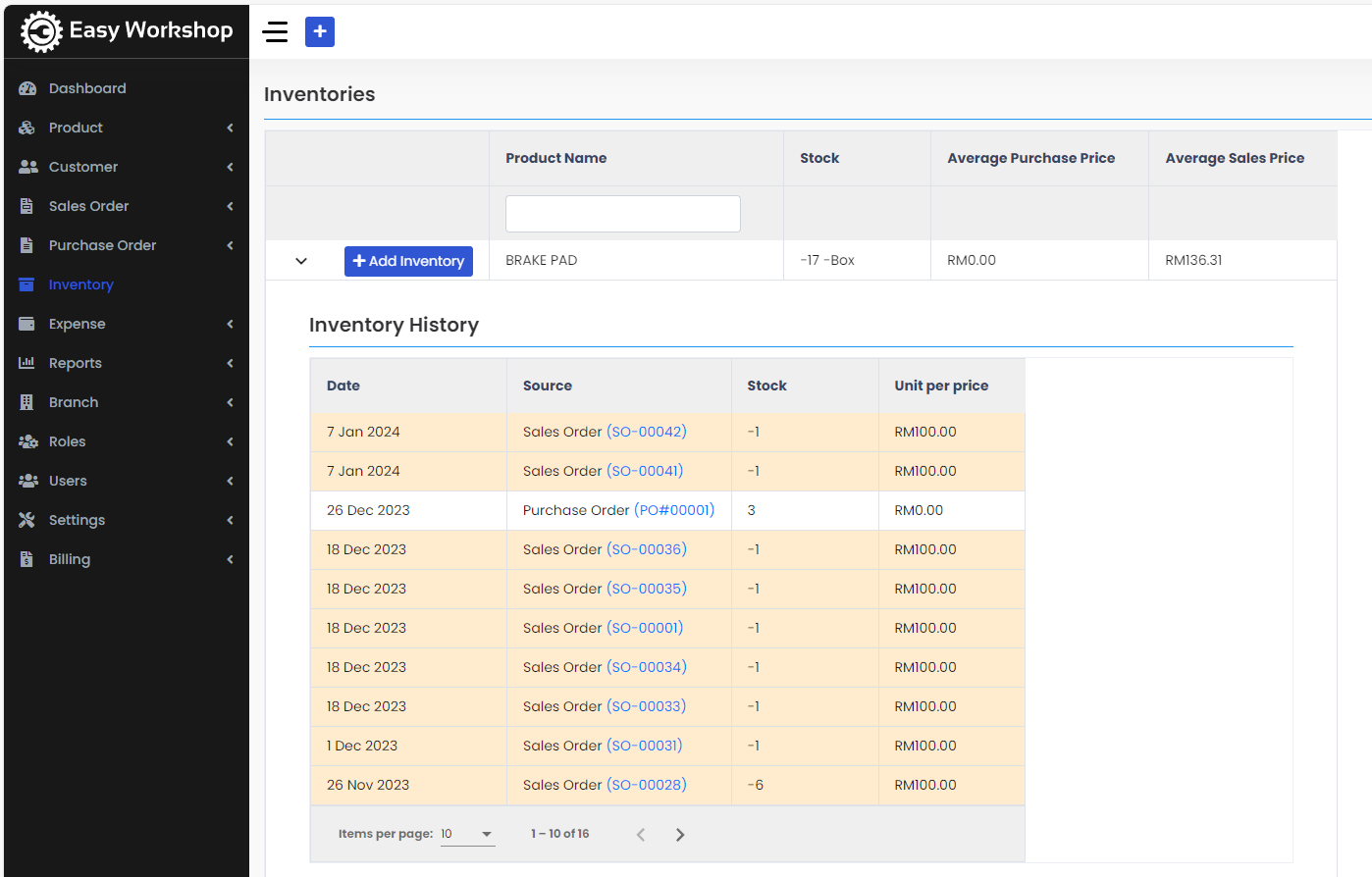Click the Dashboard gauge icon
Image resolution: width=1372 pixels, height=877 pixels.
pos(27,88)
